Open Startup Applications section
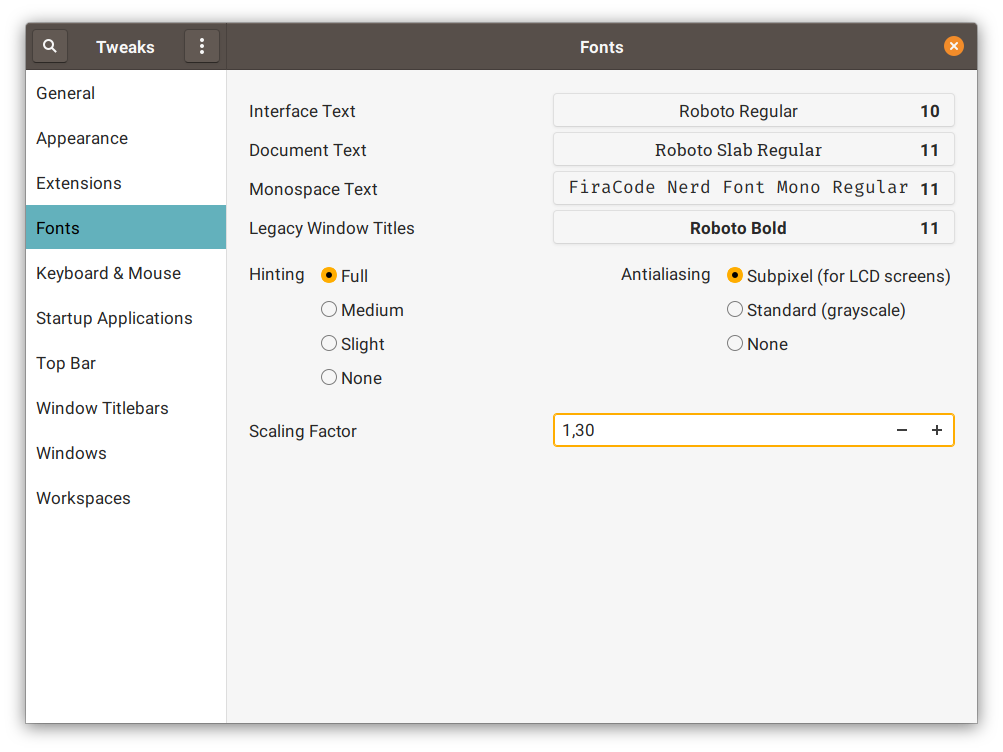 [x=126, y=318]
